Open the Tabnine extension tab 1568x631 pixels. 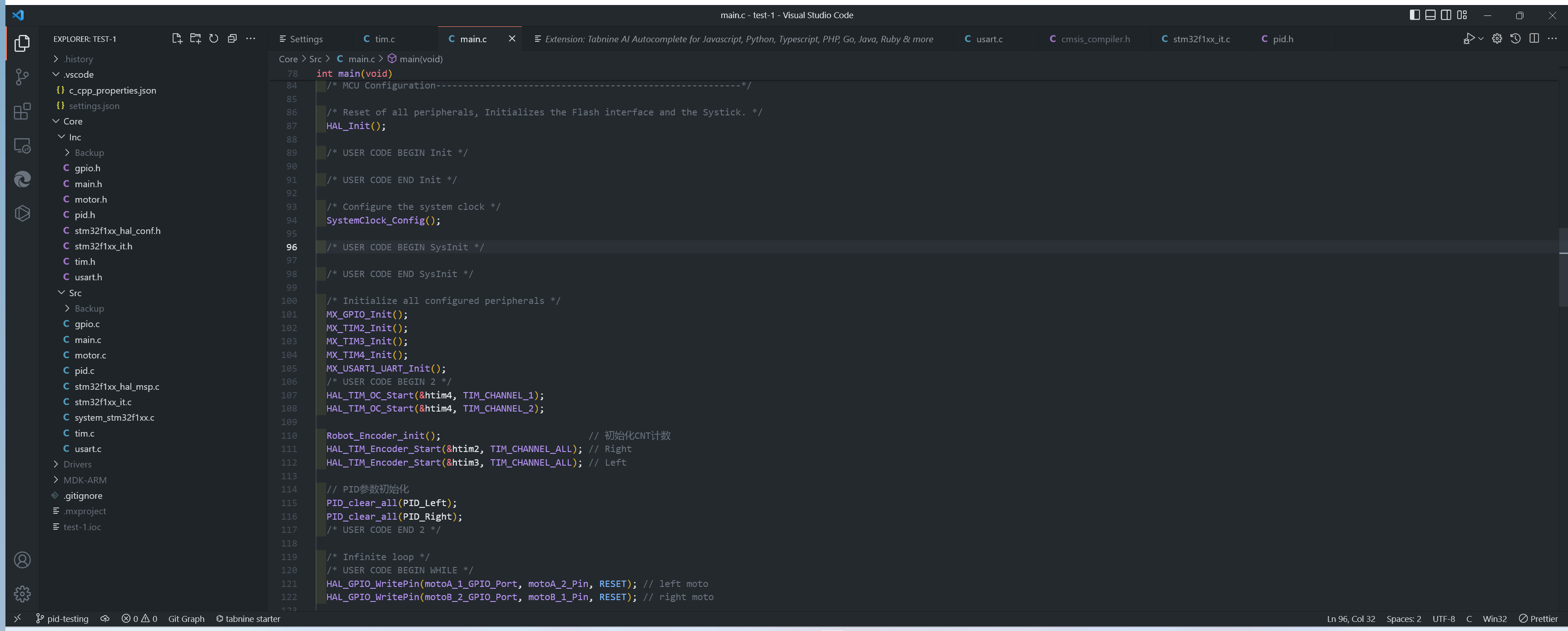pos(738,39)
